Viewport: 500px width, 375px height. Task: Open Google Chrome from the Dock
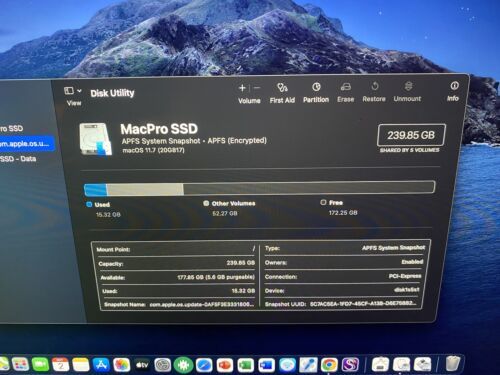[x=329, y=364]
